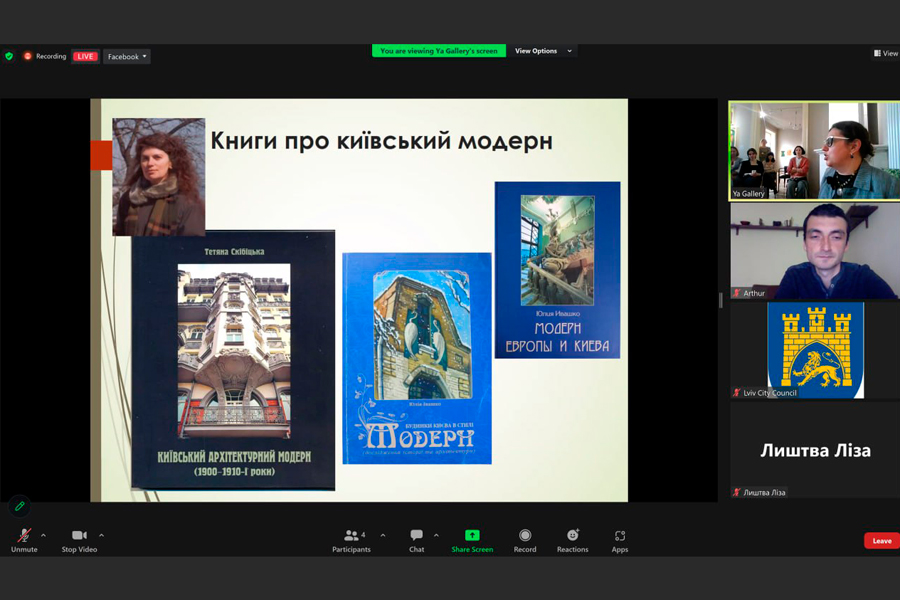Screen dimensions: 900x600
Task: Click the green annotation pencil icon
Action: (x=19, y=506)
